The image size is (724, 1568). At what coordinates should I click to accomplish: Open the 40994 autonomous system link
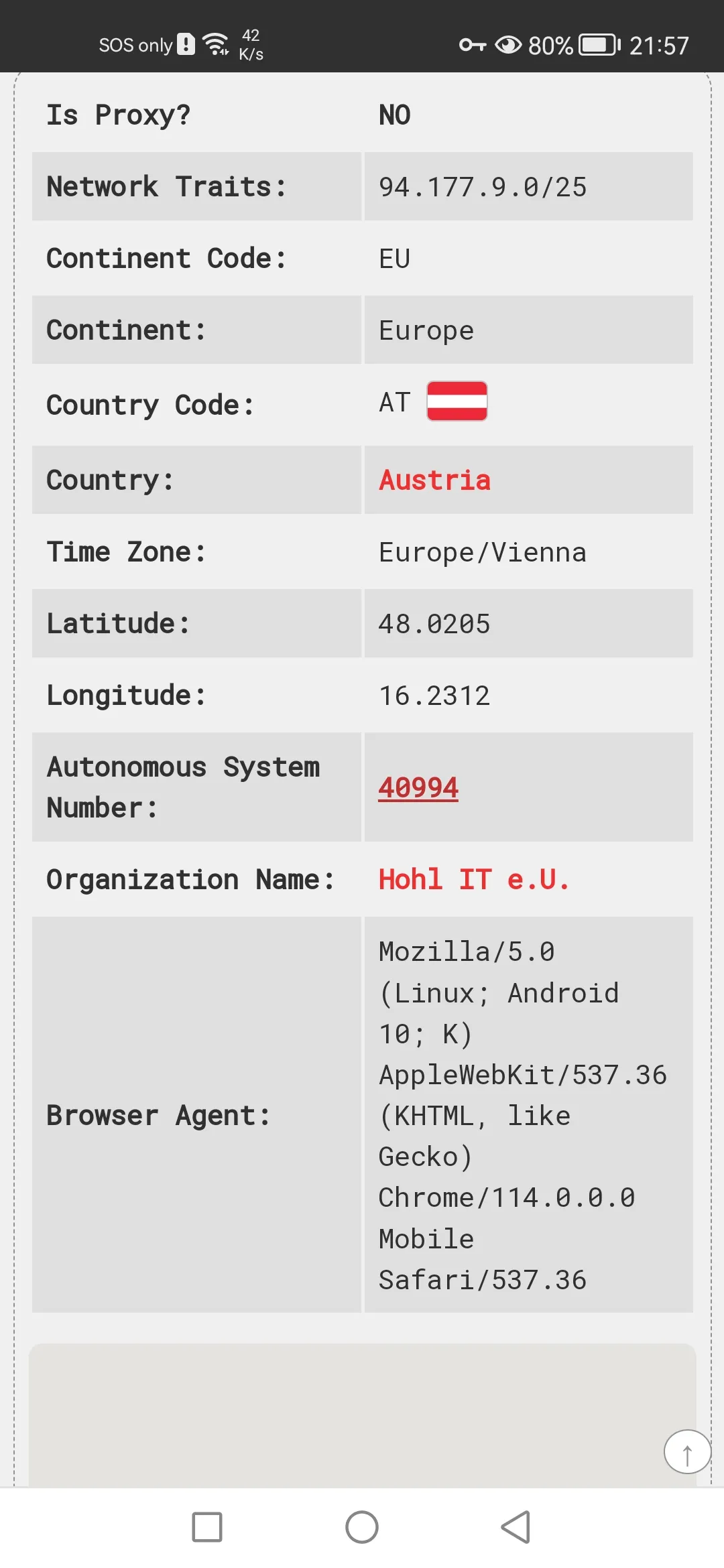tap(418, 787)
